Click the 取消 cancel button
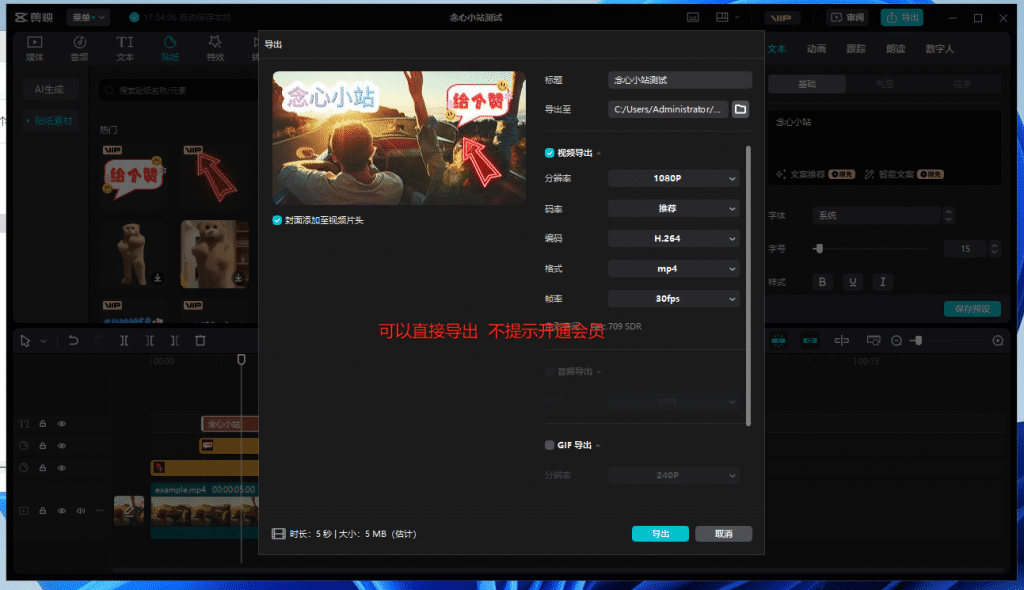The height and width of the screenshot is (590, 1024). coord(724,534)
